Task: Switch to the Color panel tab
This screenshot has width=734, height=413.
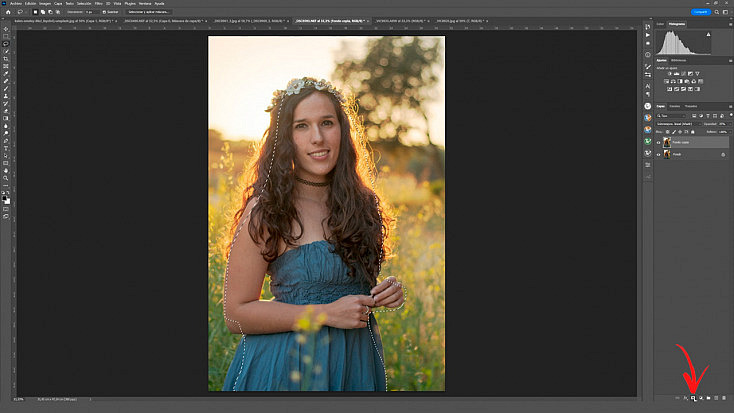Action: point(660,24)
